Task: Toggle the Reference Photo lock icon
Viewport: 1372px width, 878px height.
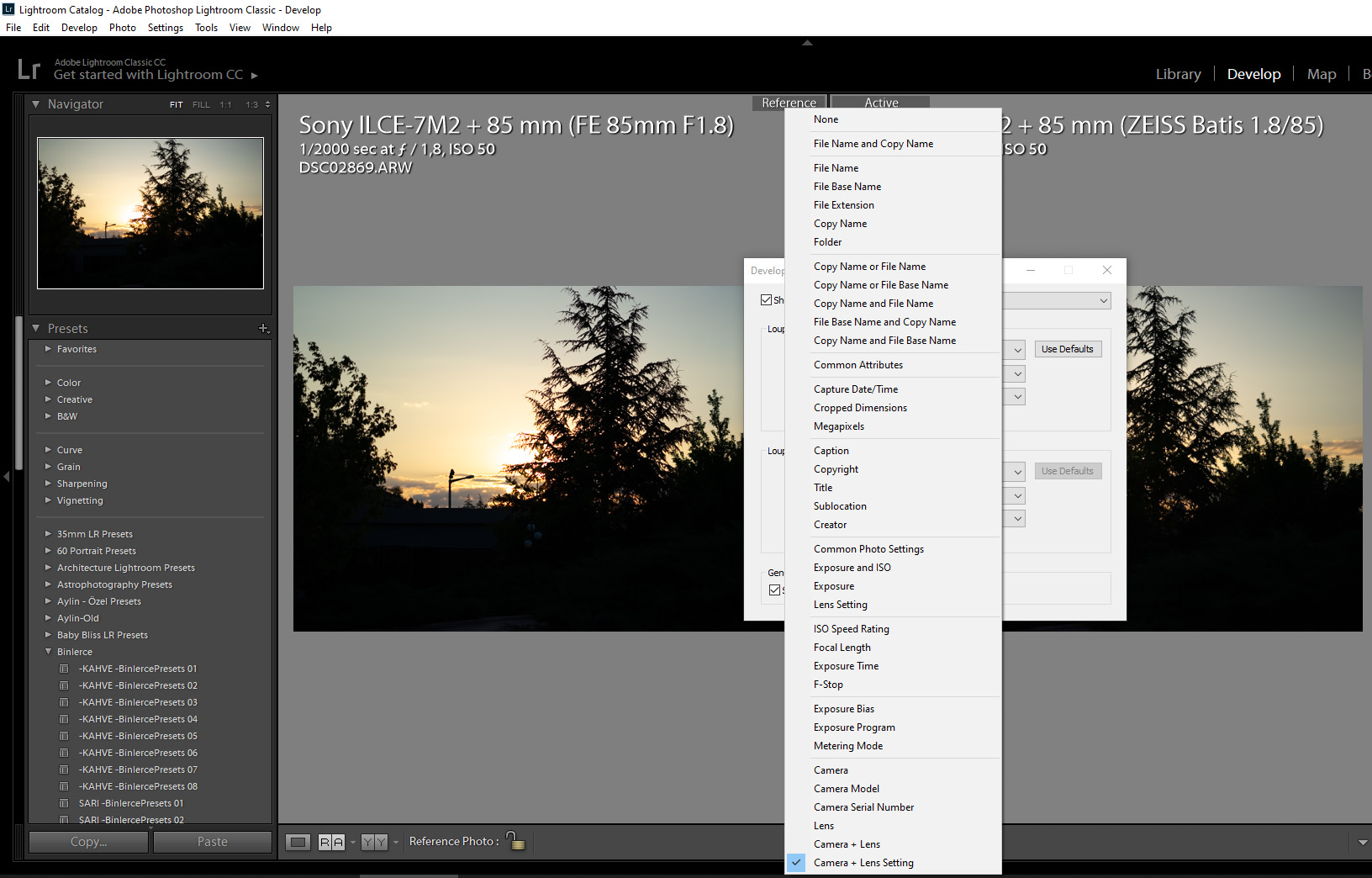Action: tap(515, 840)
